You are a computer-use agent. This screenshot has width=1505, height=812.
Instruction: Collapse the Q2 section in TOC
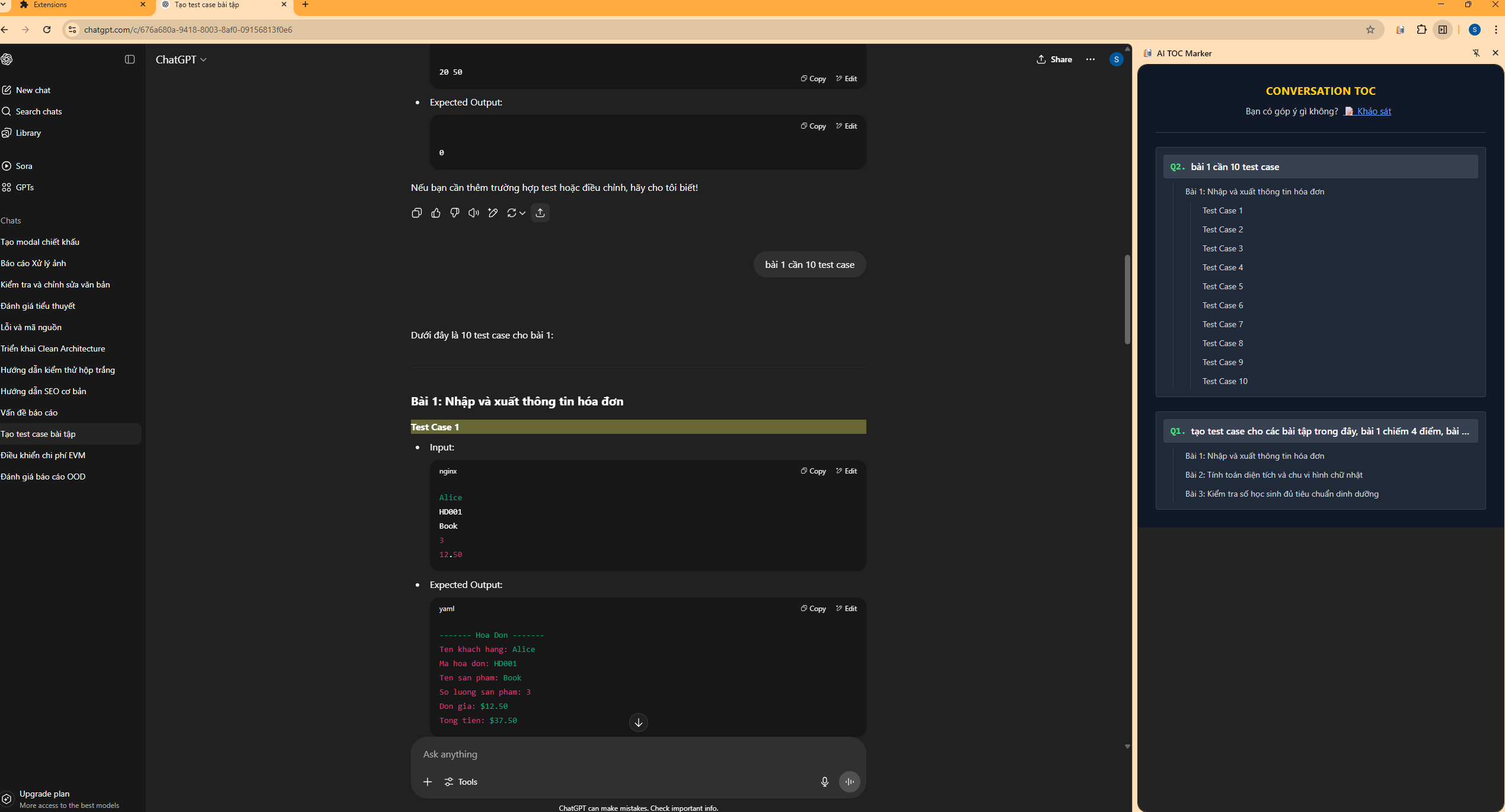[x=1320, y=167]
